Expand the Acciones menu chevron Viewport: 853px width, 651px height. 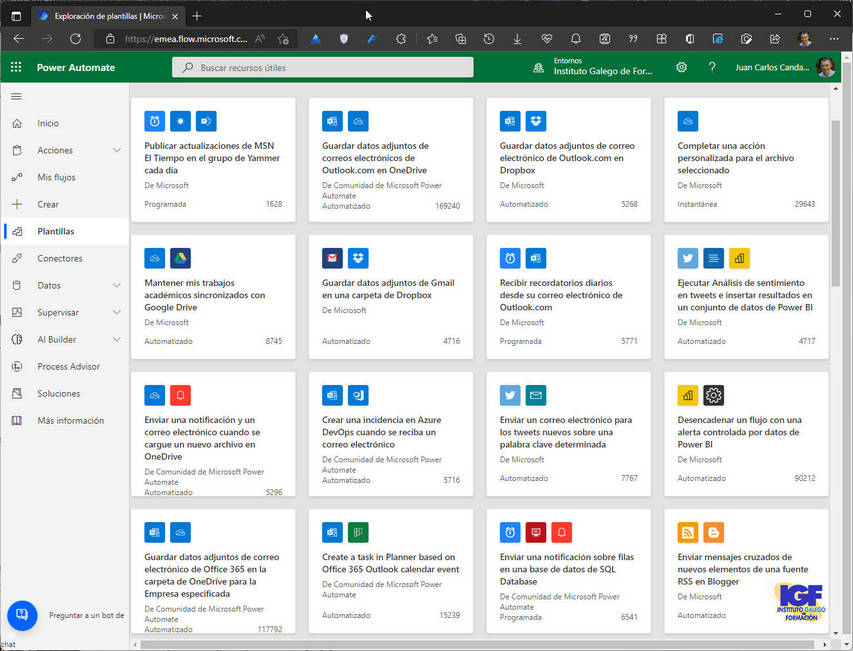(x=117, y=151)
